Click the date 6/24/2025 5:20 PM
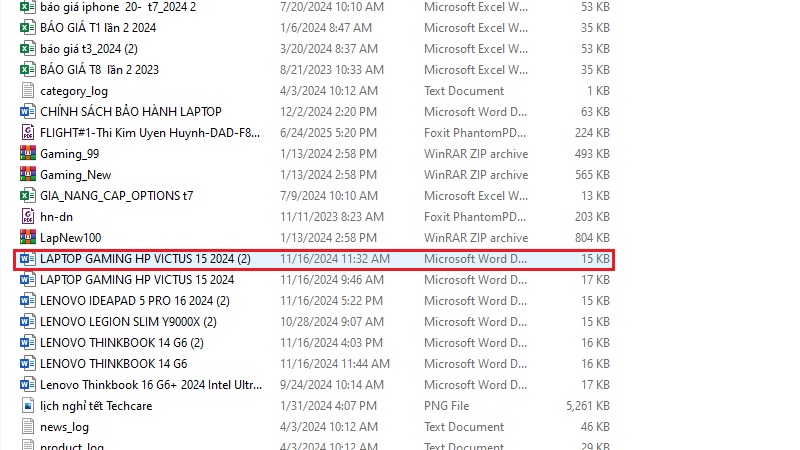 328,133
